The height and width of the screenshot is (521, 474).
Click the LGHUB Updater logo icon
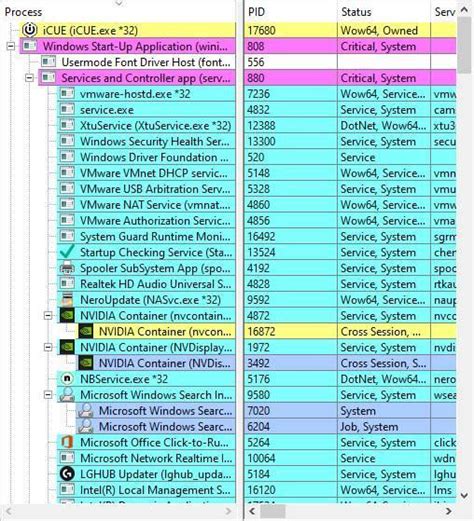point(67,474)
